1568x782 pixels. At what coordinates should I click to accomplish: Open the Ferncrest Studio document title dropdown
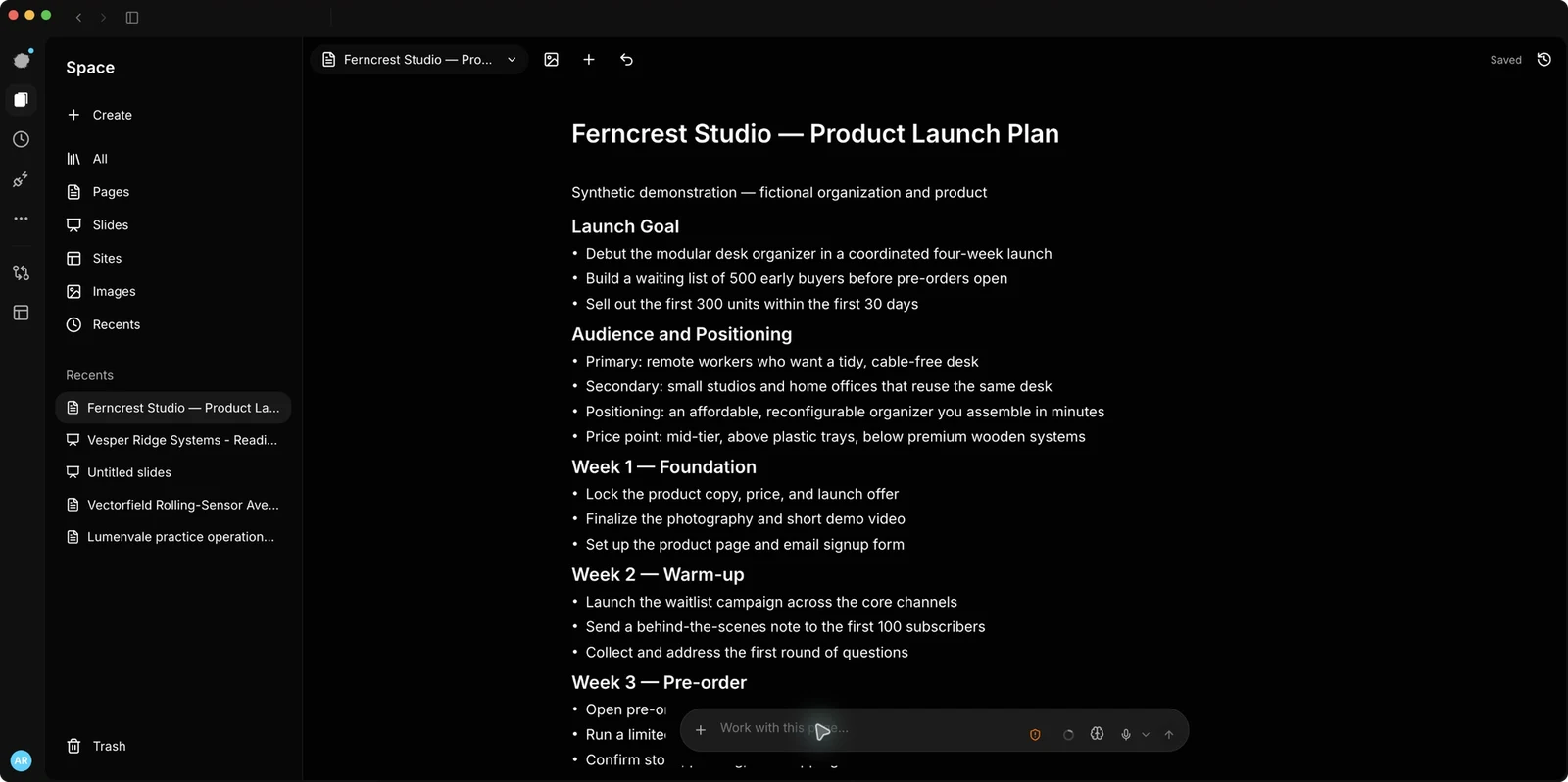pyautogui.click(x=419, y=60)
